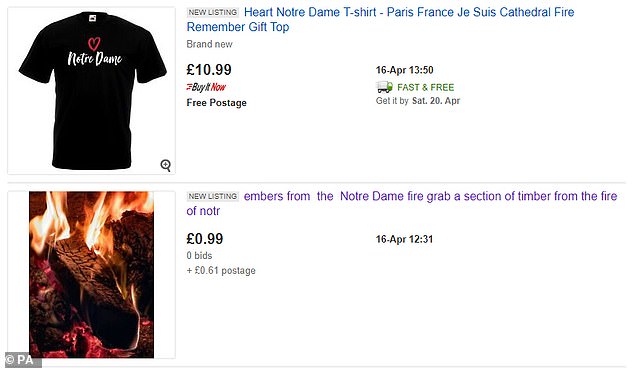
Task: Click the £0.99 price
Action: (205, 239)
